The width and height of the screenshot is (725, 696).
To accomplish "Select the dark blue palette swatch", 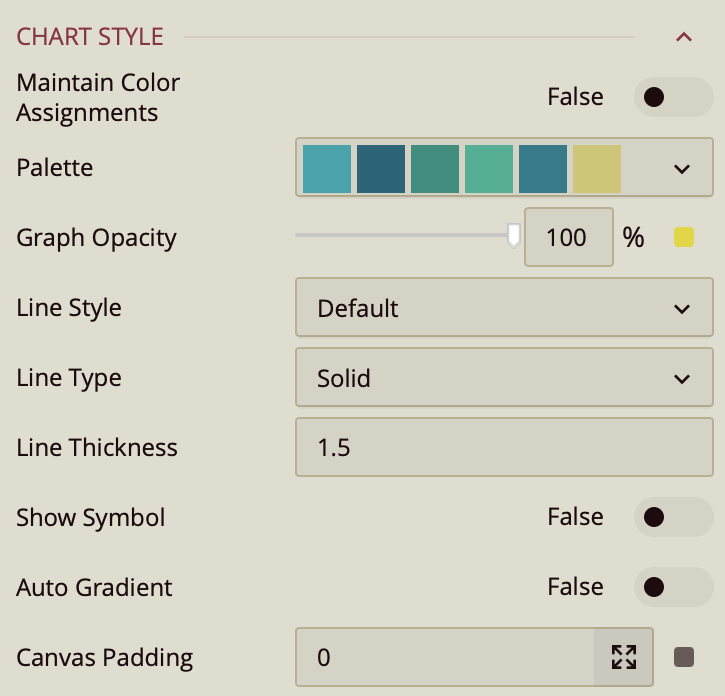I will coord(381,168).
